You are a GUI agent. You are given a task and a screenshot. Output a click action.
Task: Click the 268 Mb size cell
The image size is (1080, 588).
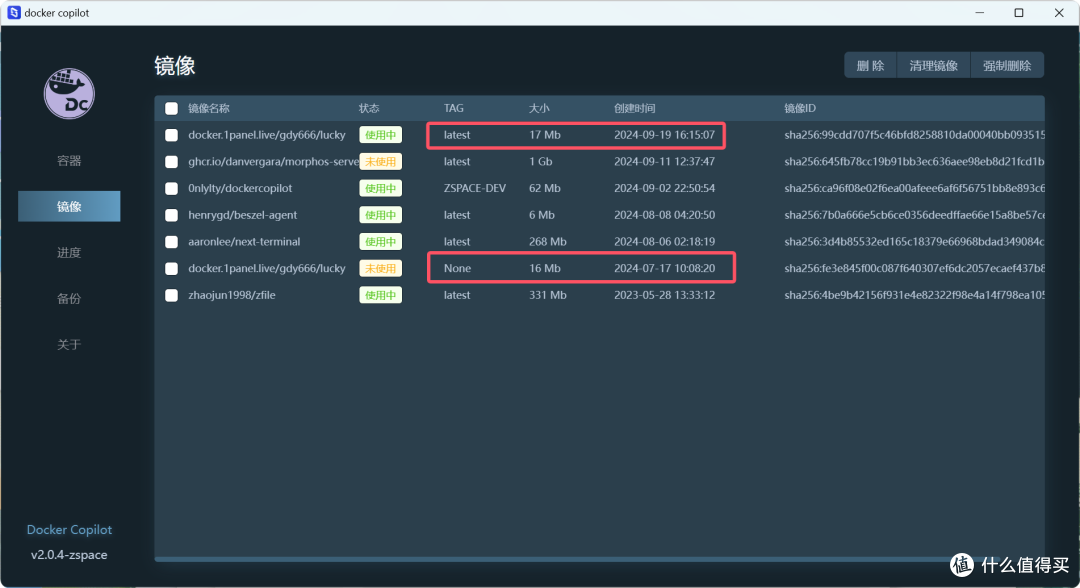548,242
